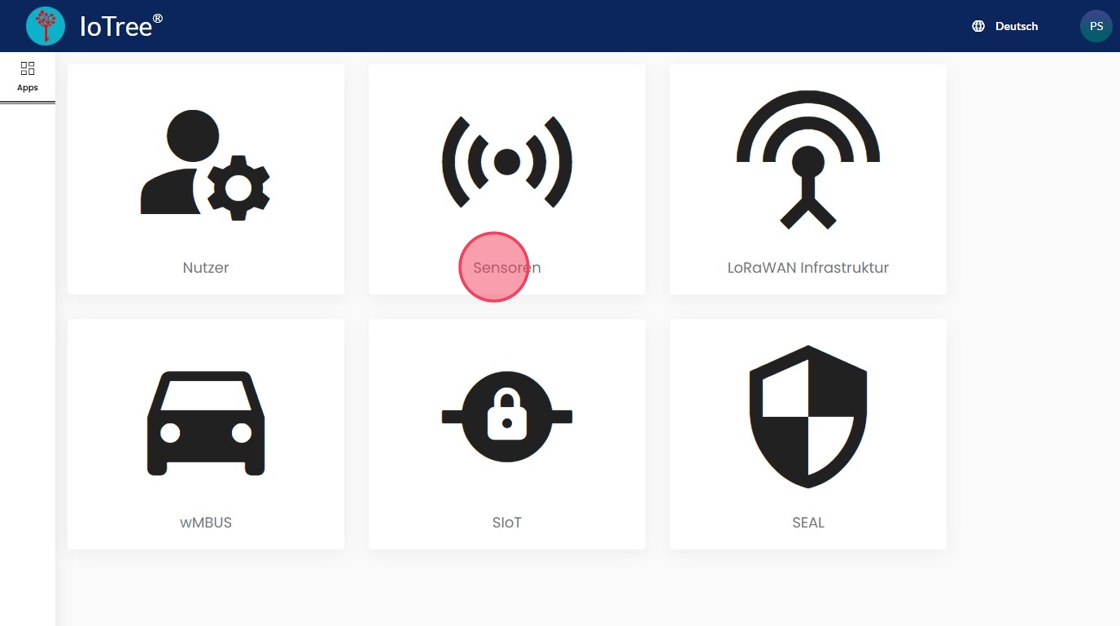
Task: Click the globe language icon
Action: [x=979, y=26]
